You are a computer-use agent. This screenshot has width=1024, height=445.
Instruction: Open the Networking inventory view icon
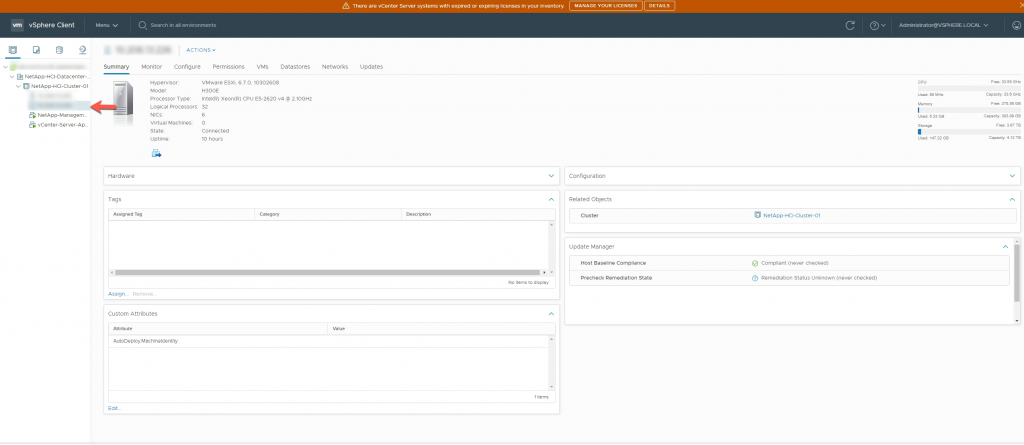[x=82, y=50]
